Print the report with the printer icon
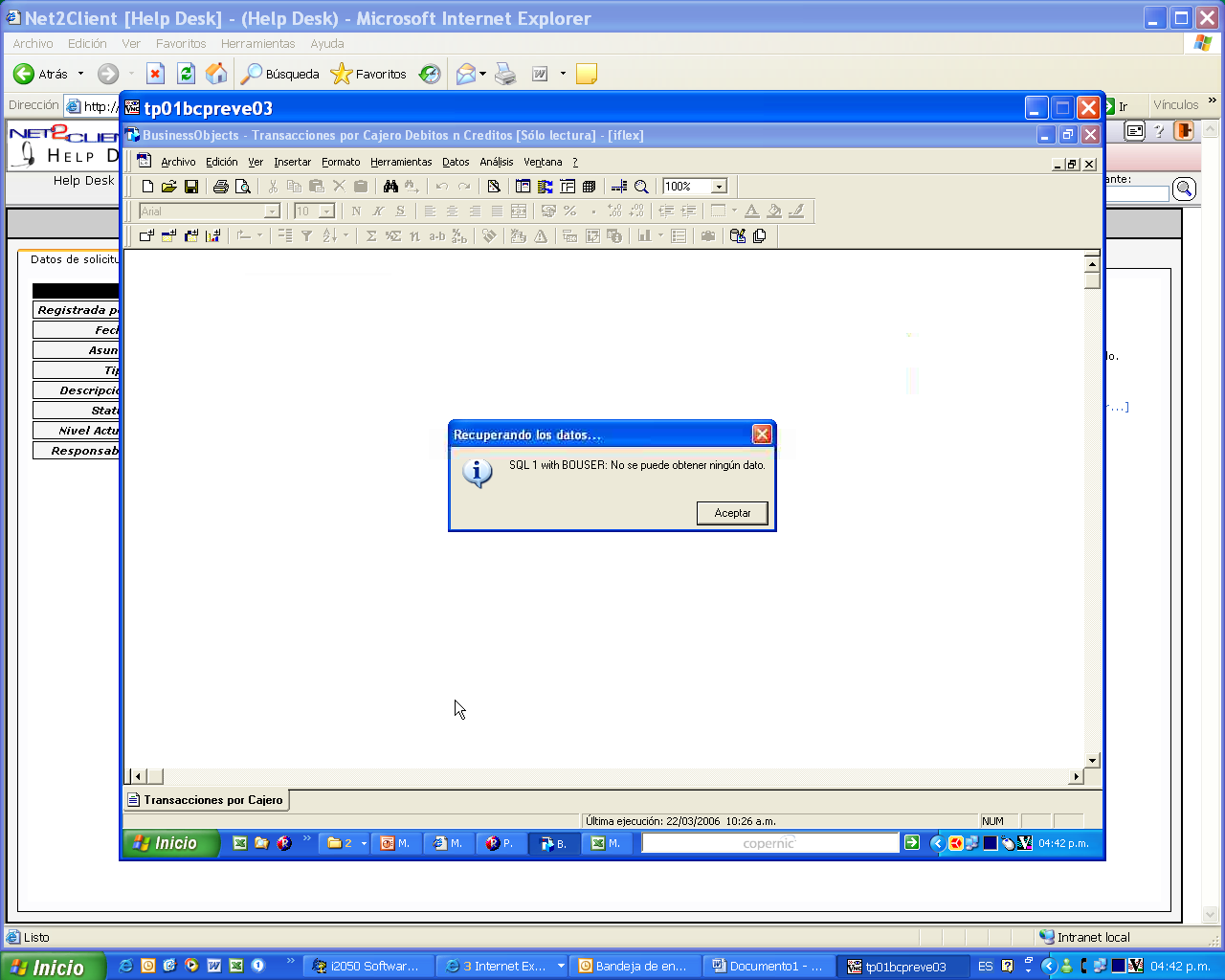 [221, 187]
